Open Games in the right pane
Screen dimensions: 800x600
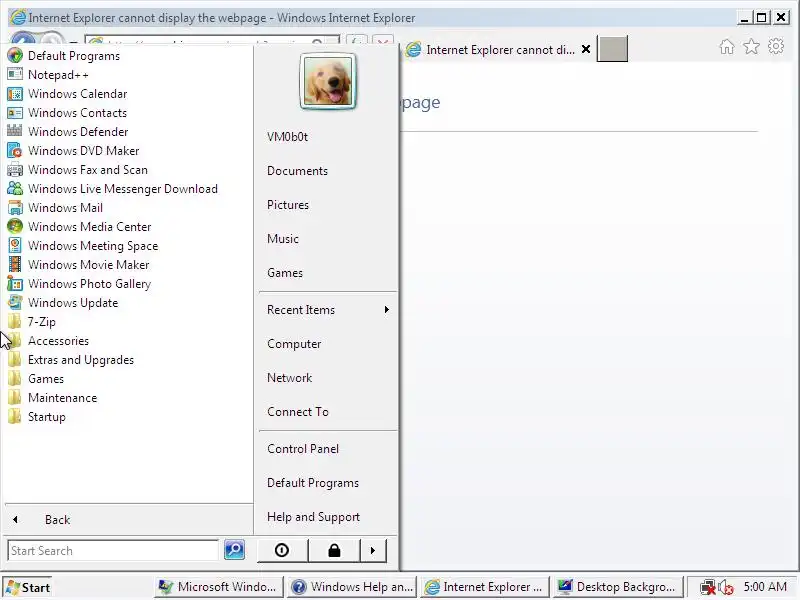(285, 273)
